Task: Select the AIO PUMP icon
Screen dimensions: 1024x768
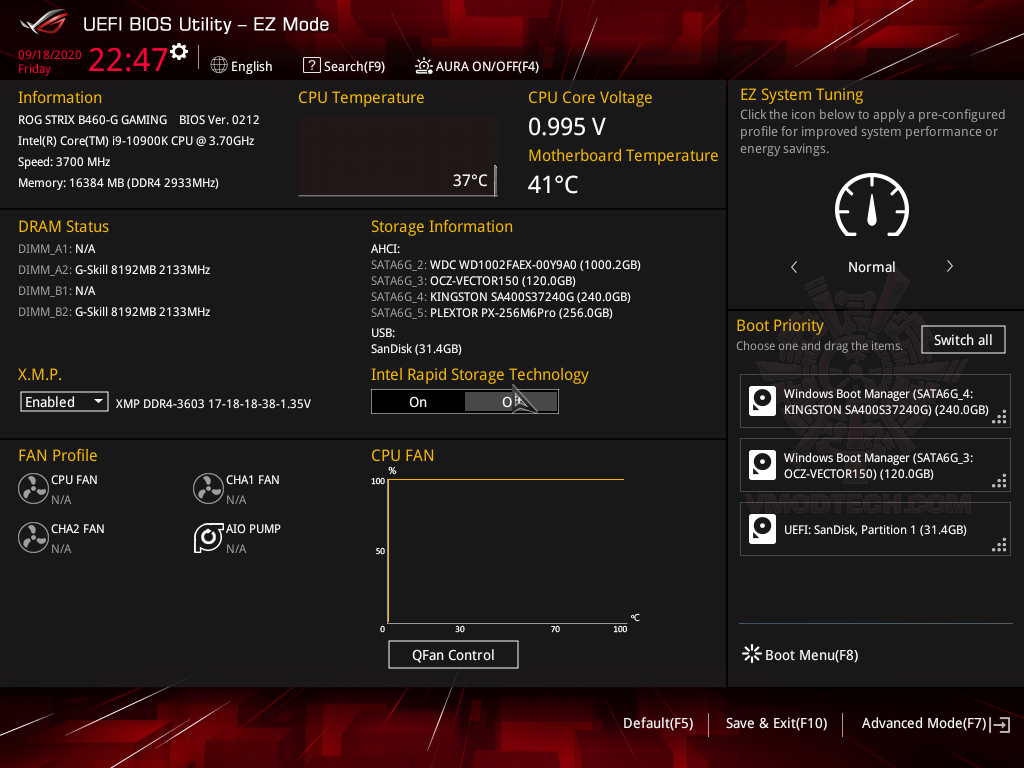Action: 208,537
